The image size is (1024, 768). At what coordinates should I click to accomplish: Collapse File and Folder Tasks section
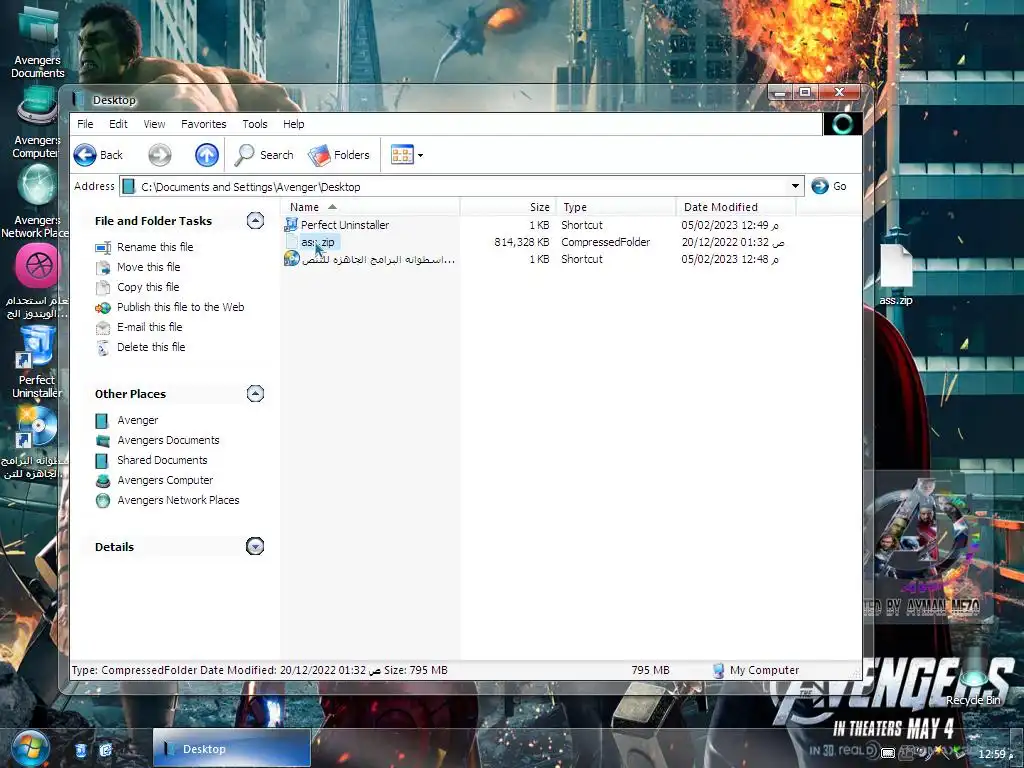coord(255,221)
